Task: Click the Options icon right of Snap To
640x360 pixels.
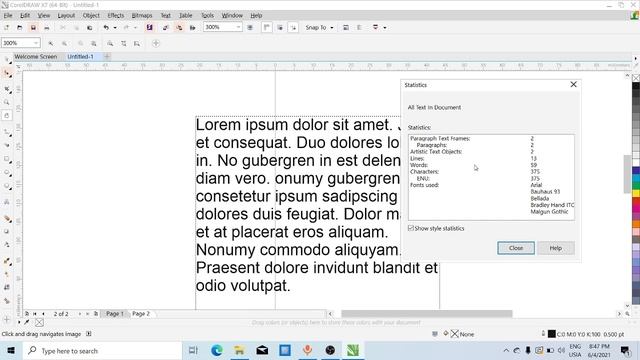Action: click(x=346, y=27)
